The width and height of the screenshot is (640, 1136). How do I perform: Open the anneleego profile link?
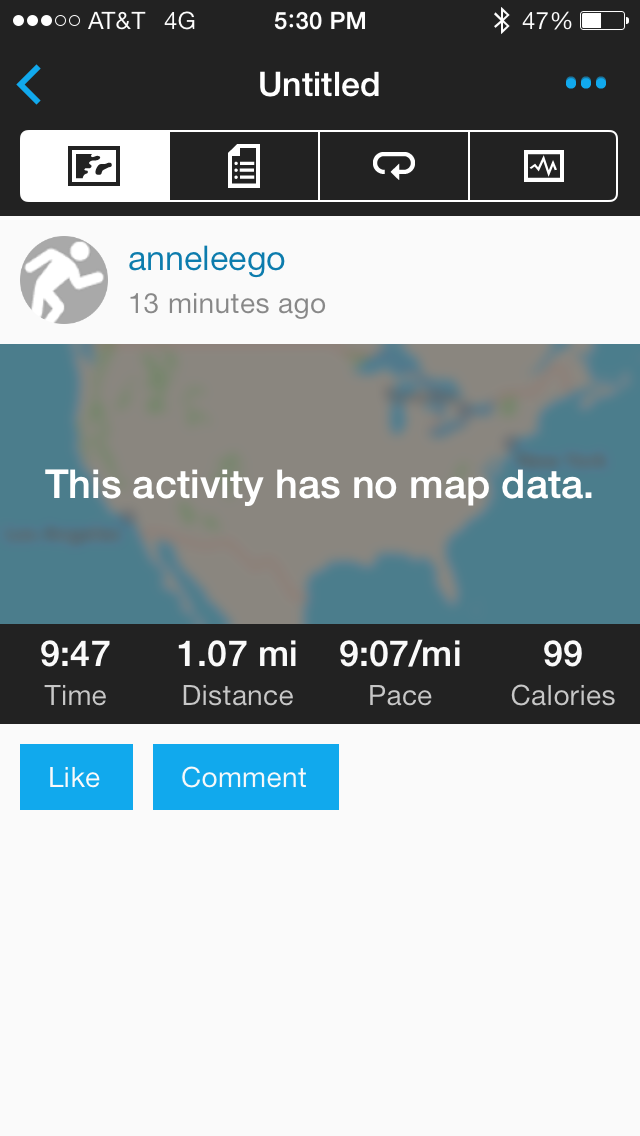(x=207, y=260)
